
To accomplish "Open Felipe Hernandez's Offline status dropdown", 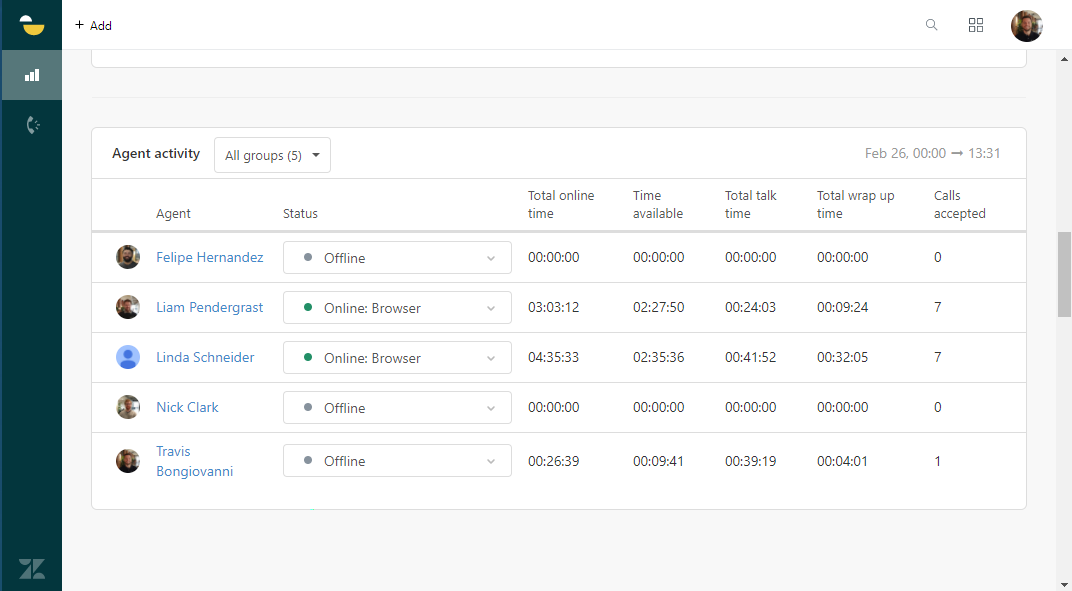I will tap(397, 258).
